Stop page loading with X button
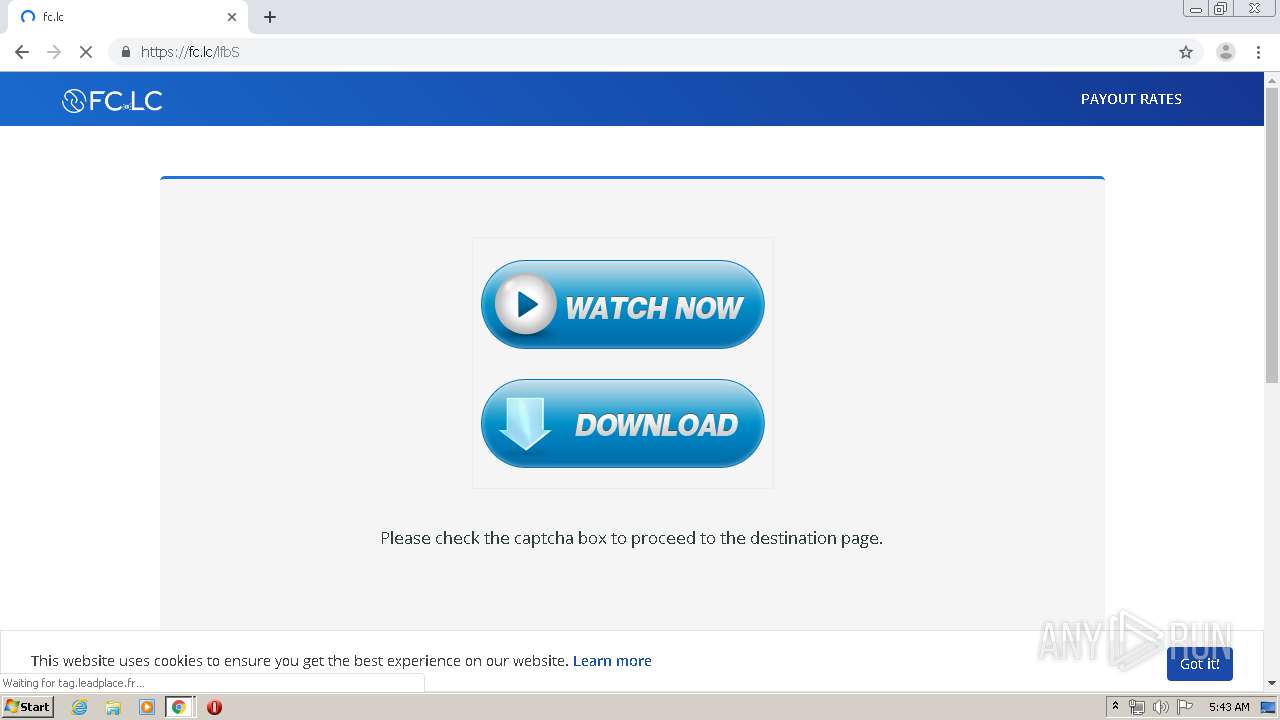 tap(86, 52)
